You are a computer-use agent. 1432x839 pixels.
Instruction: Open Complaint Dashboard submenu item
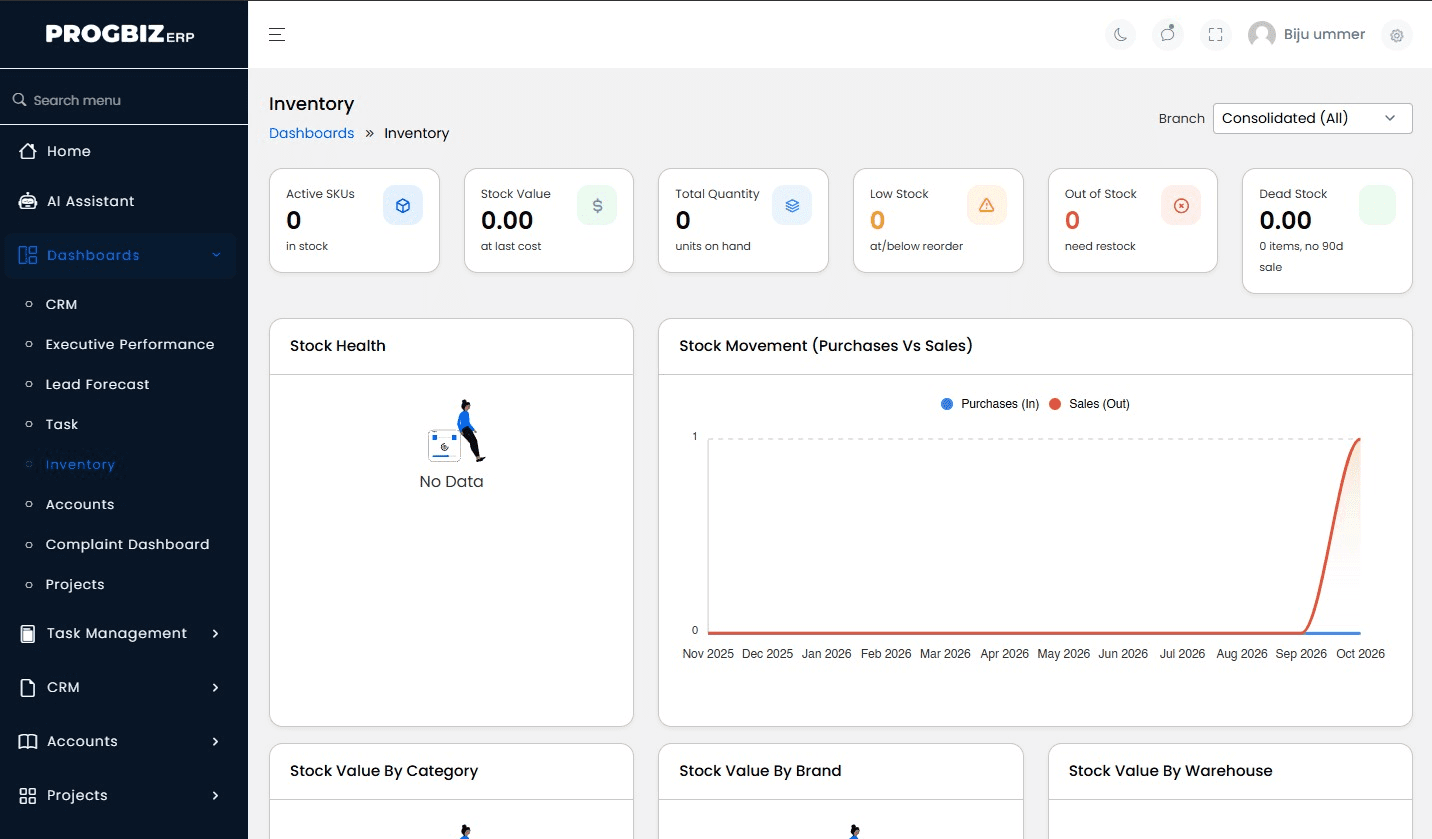(x=127, y=544)
